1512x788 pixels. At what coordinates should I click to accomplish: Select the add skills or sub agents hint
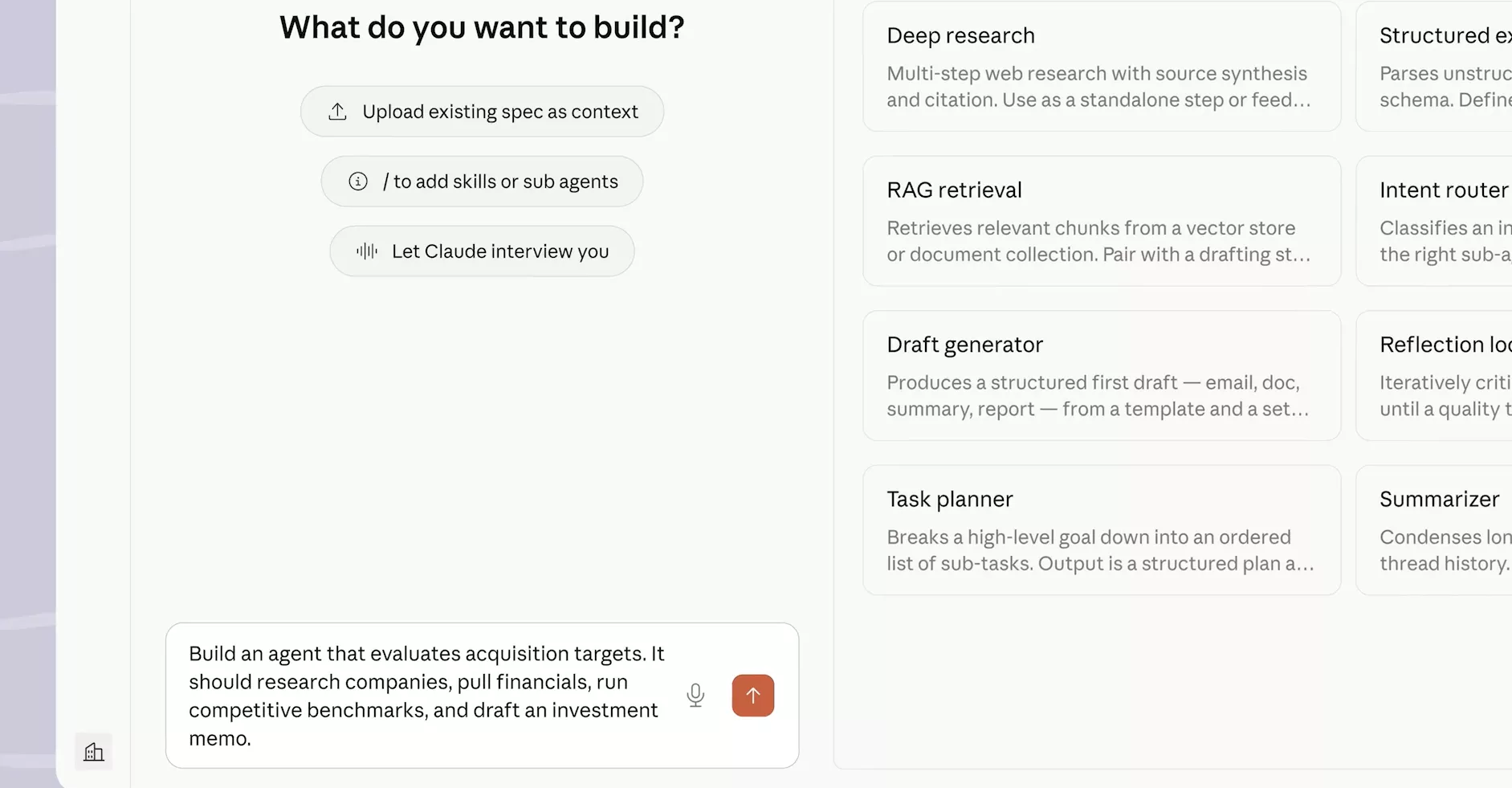(x=482, y=182)
